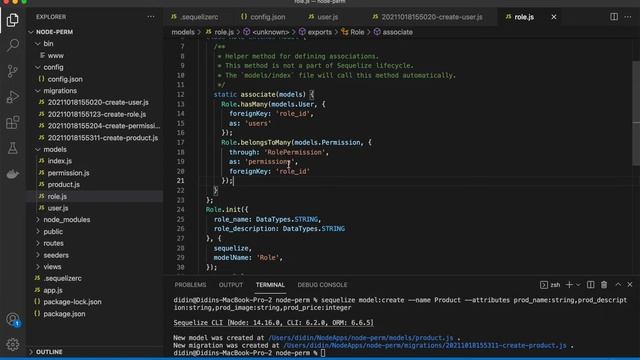The width and height of the screenshot is (640, 360).
Task: Open Explorer more actions ellipsis
Action: coord(151,17)
